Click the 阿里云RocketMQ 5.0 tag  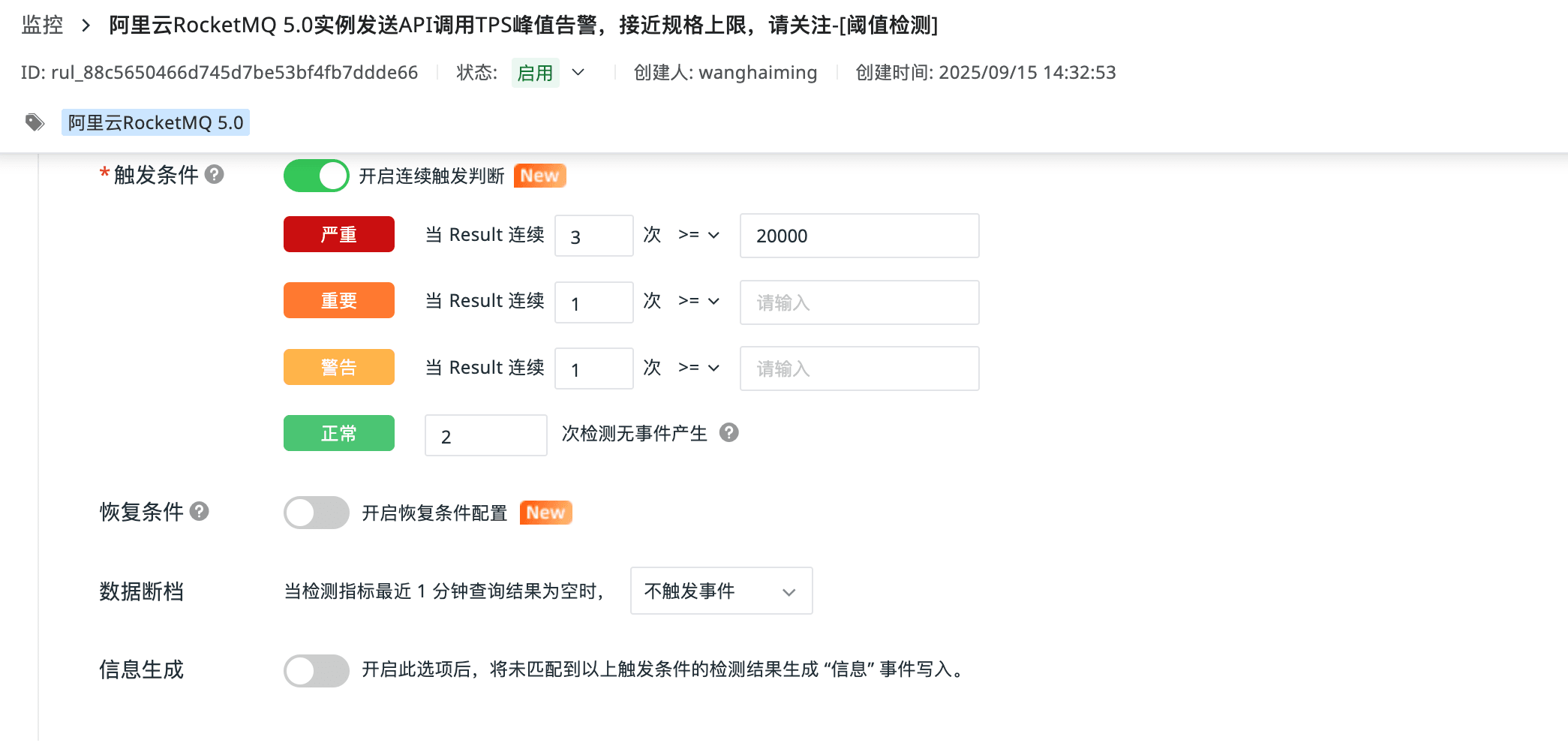155,122
